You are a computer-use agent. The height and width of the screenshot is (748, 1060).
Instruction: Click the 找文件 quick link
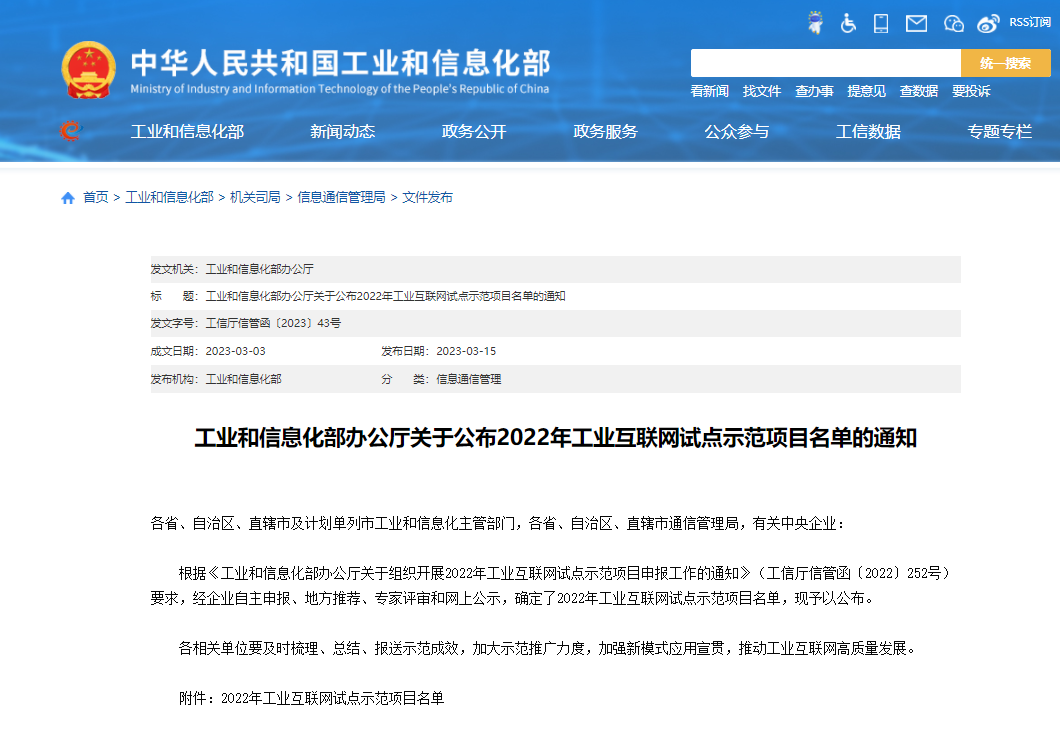tap(762, 91)
